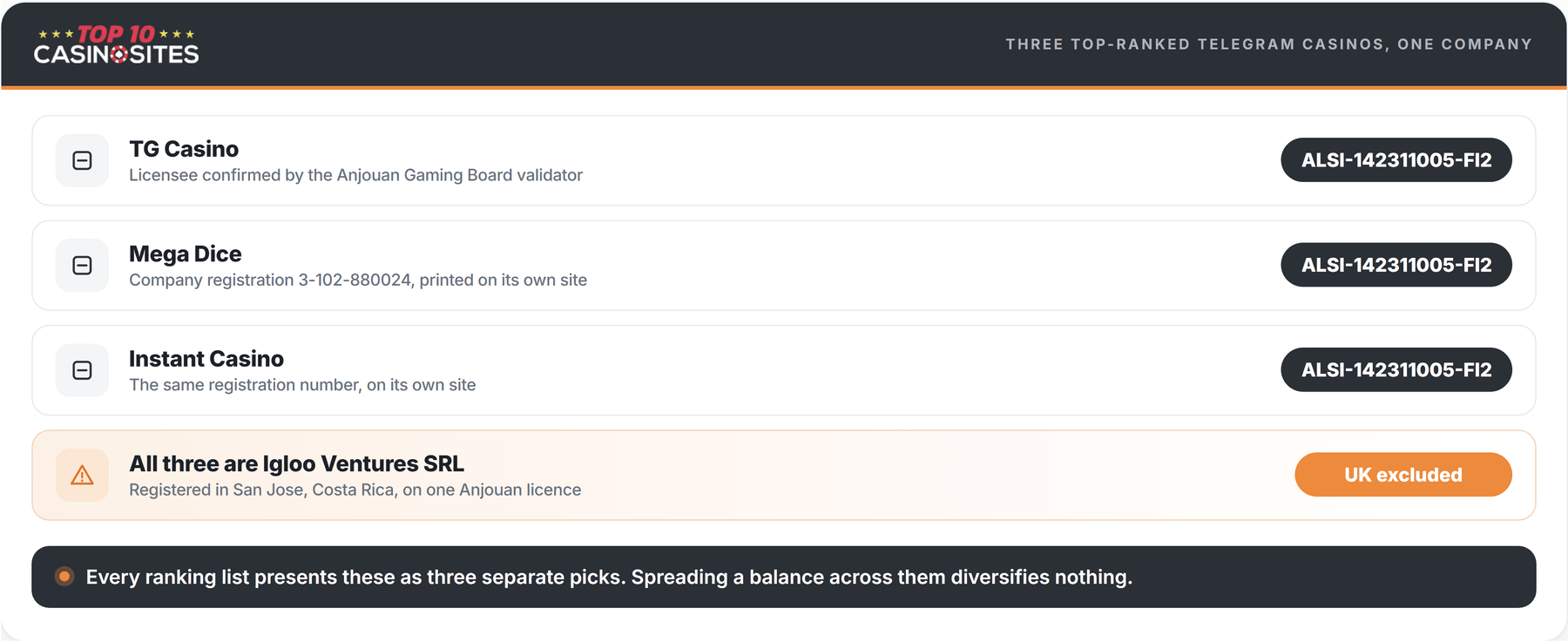The image size is (1568, 642).
Task: Select the Instant Casino heading
Action: [x=206, y=359]
